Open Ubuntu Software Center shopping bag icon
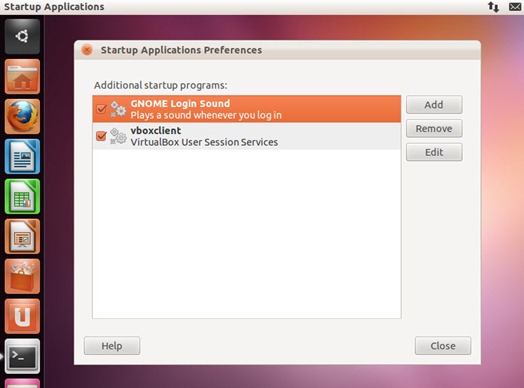This screenshot has height=388, width=524. point(22,276)
